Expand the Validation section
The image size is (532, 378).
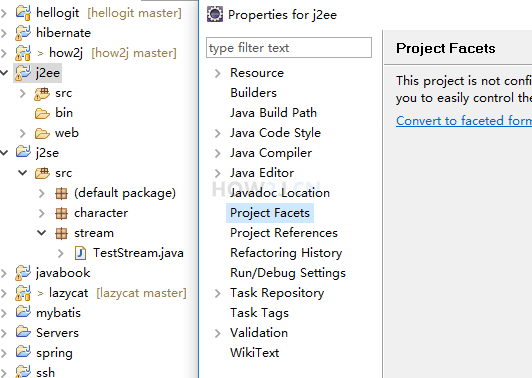(x=217, y=334)
